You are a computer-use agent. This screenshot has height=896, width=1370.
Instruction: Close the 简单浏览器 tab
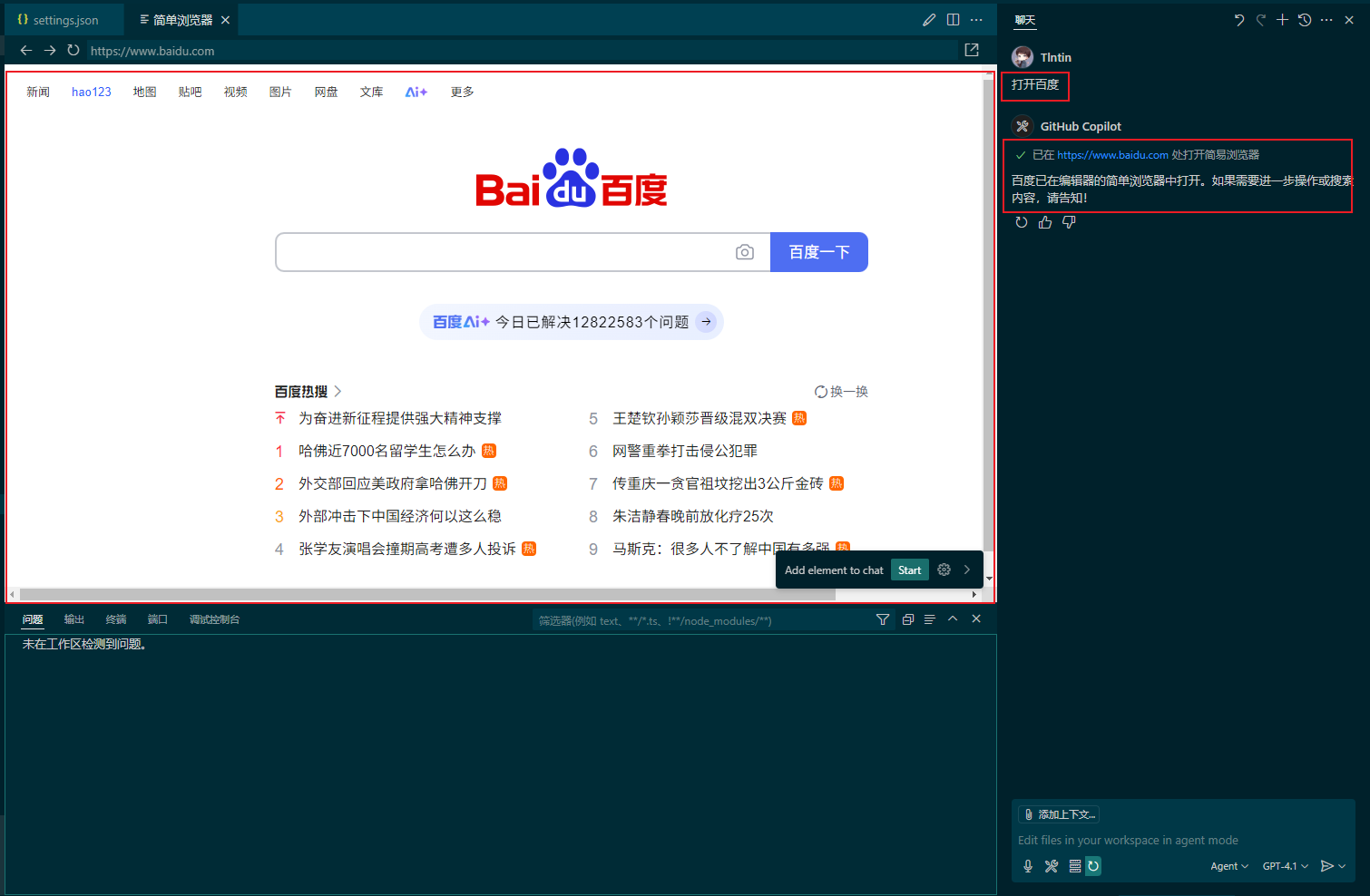(225, 20)
